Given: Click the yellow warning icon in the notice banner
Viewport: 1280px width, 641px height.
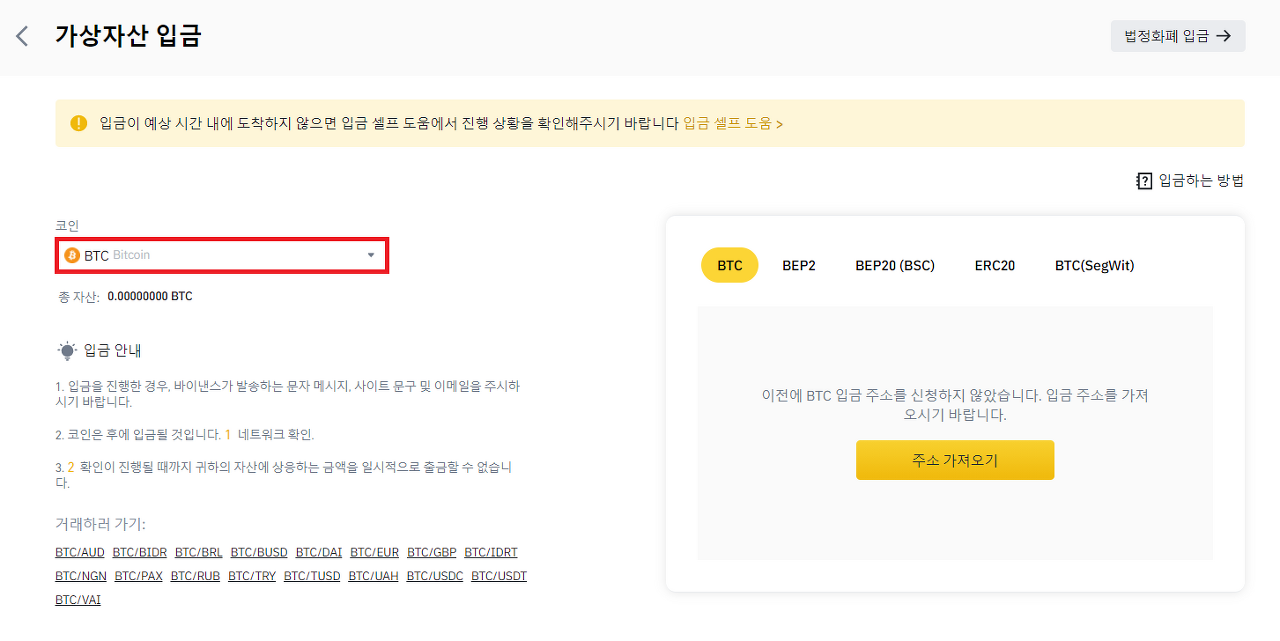Looking at the screenshot, I should coord(79,124).
